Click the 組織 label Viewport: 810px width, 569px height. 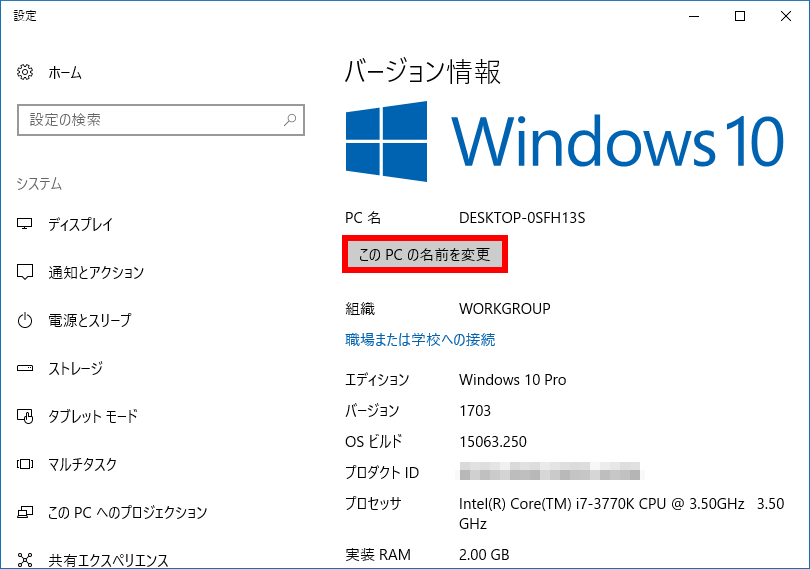[x=360, y=309]
